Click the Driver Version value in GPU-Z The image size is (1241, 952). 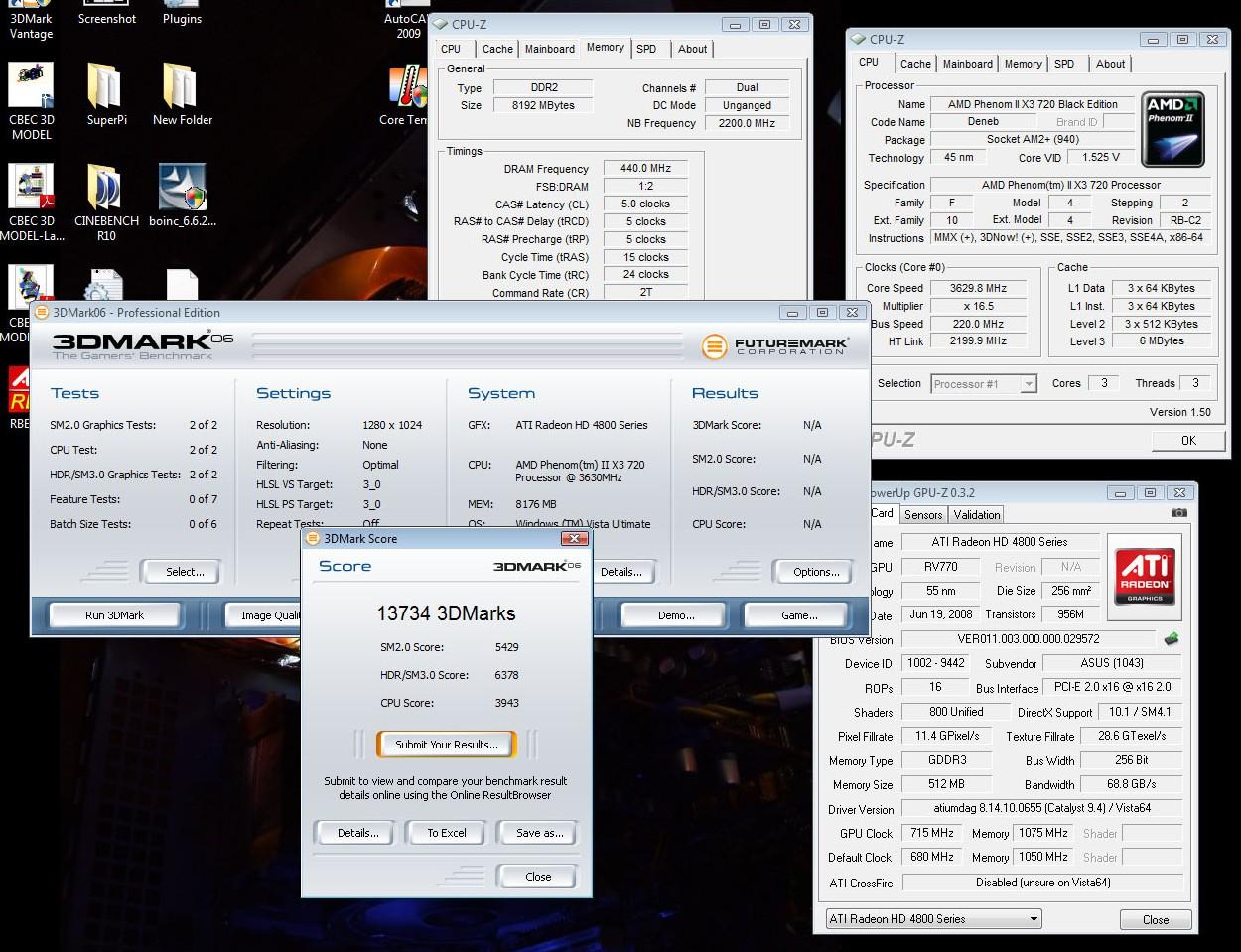(x=1041, y=809)
